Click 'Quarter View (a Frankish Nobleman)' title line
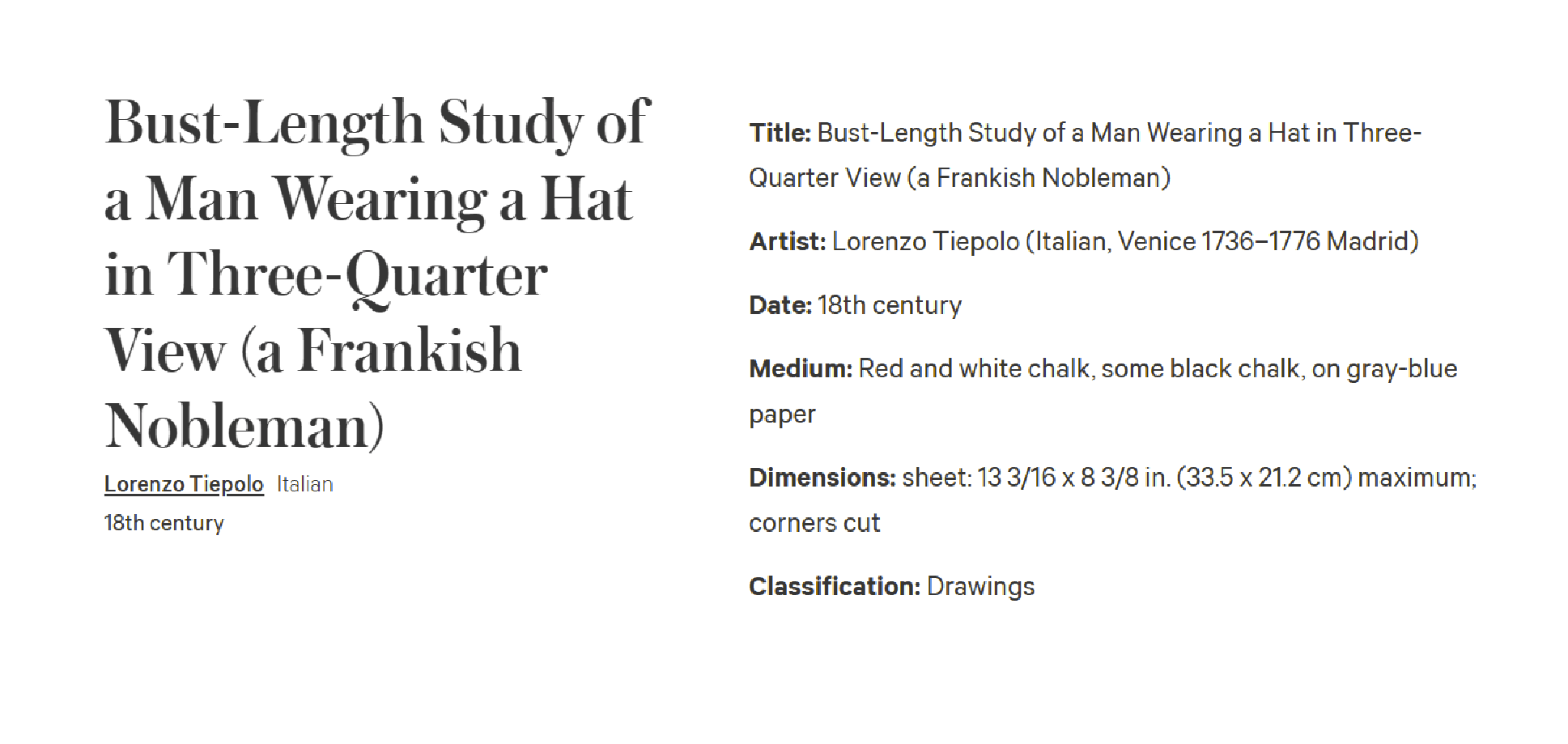 coord(959,178)
